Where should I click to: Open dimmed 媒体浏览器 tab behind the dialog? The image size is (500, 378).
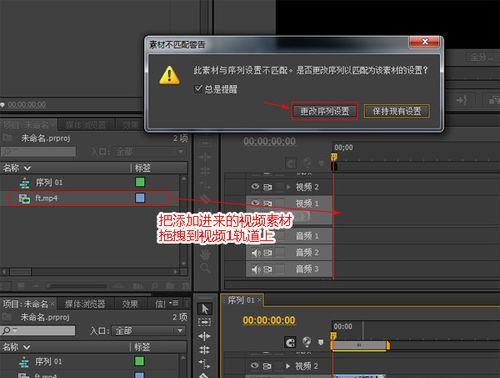pos(85,125)
